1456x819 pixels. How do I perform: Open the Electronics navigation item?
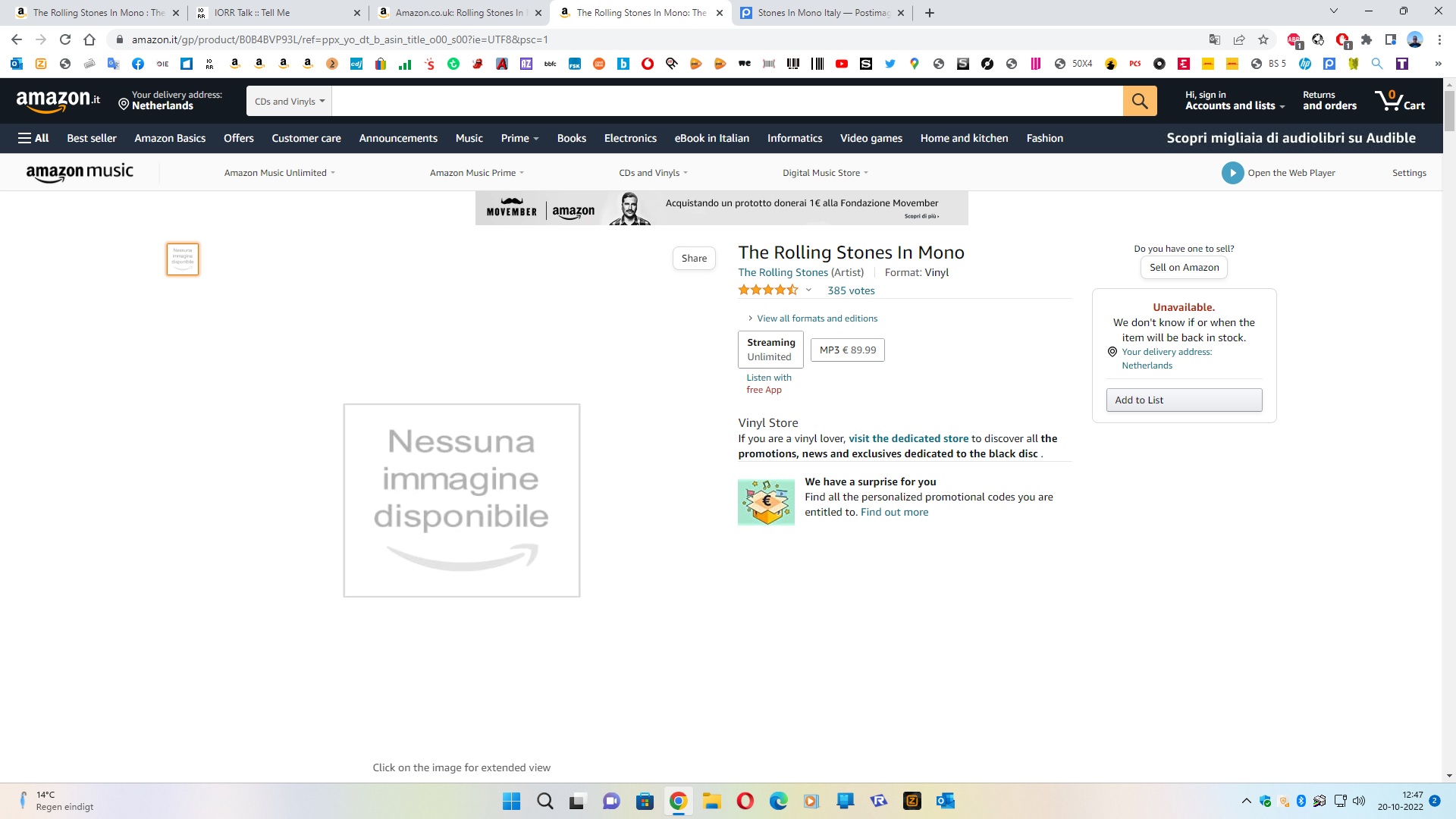coord(630,138)
